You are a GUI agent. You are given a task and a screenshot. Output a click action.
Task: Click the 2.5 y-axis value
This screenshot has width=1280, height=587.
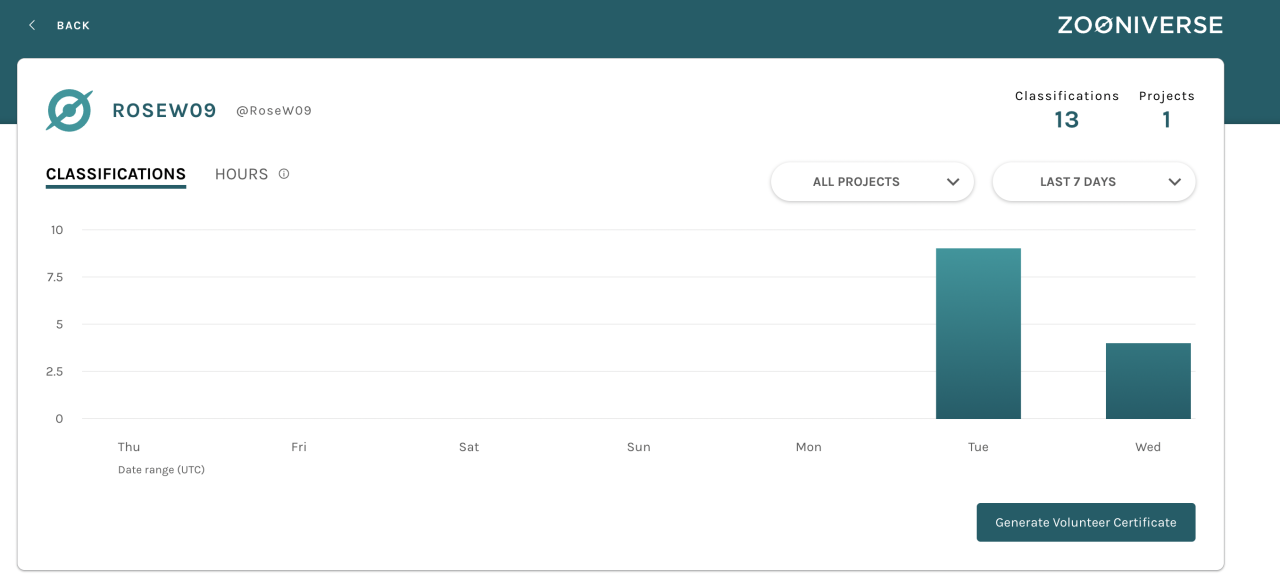(x=54, y=372)
